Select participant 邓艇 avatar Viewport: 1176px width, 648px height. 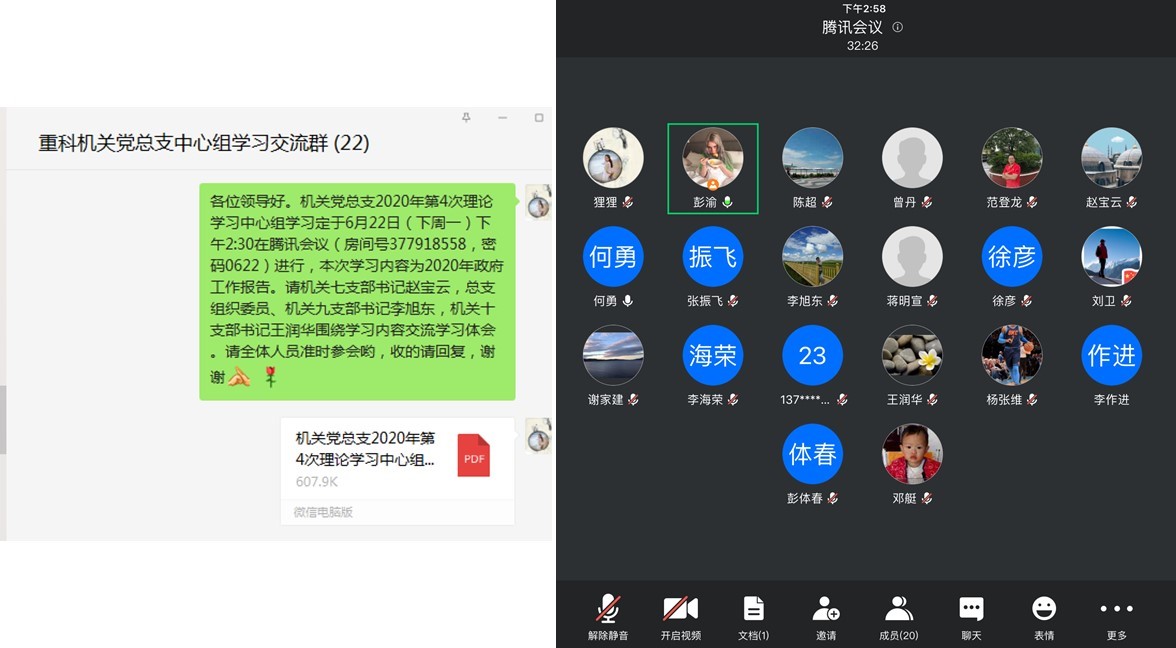point(912,454)
